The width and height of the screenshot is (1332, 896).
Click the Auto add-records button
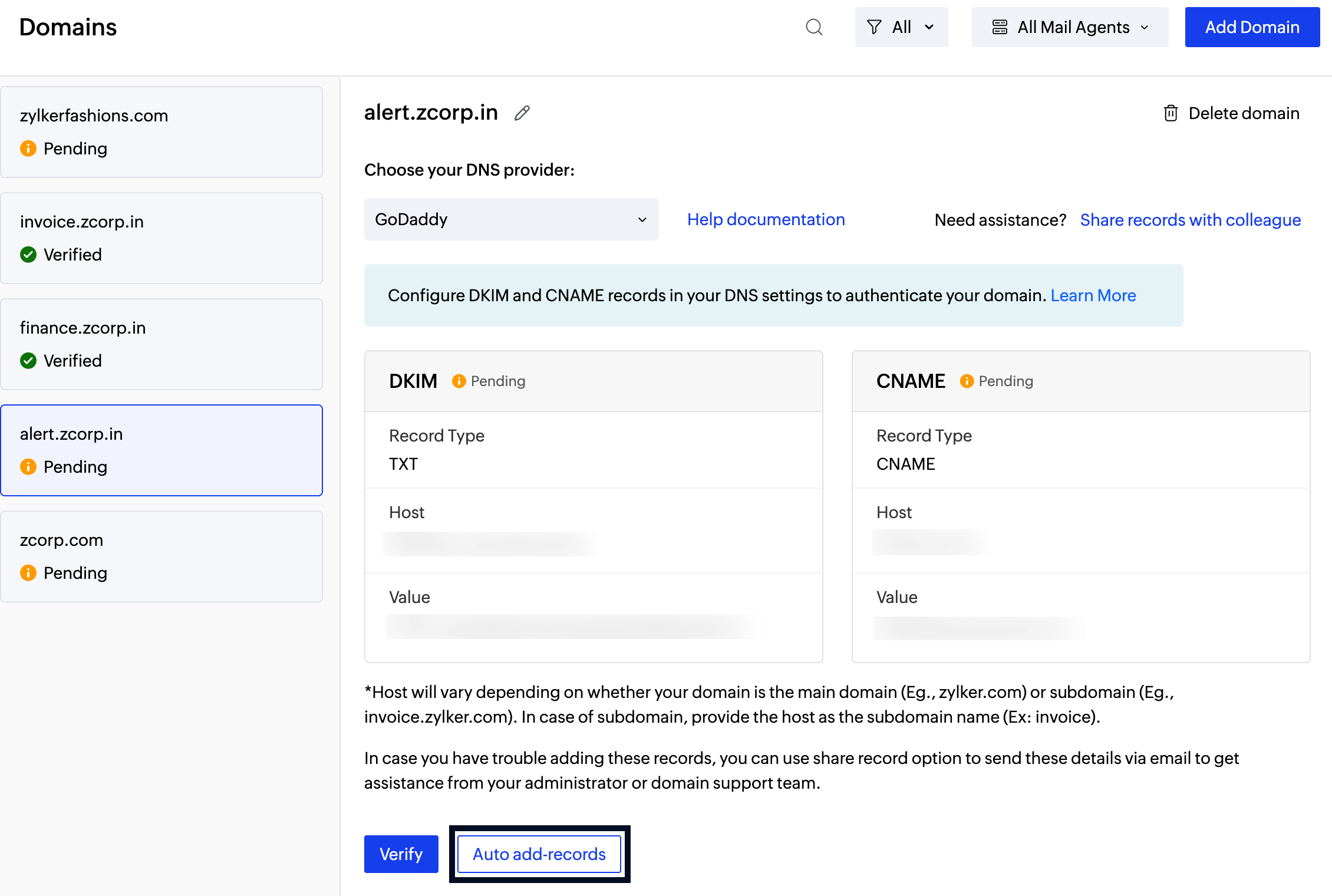point(539,854)
